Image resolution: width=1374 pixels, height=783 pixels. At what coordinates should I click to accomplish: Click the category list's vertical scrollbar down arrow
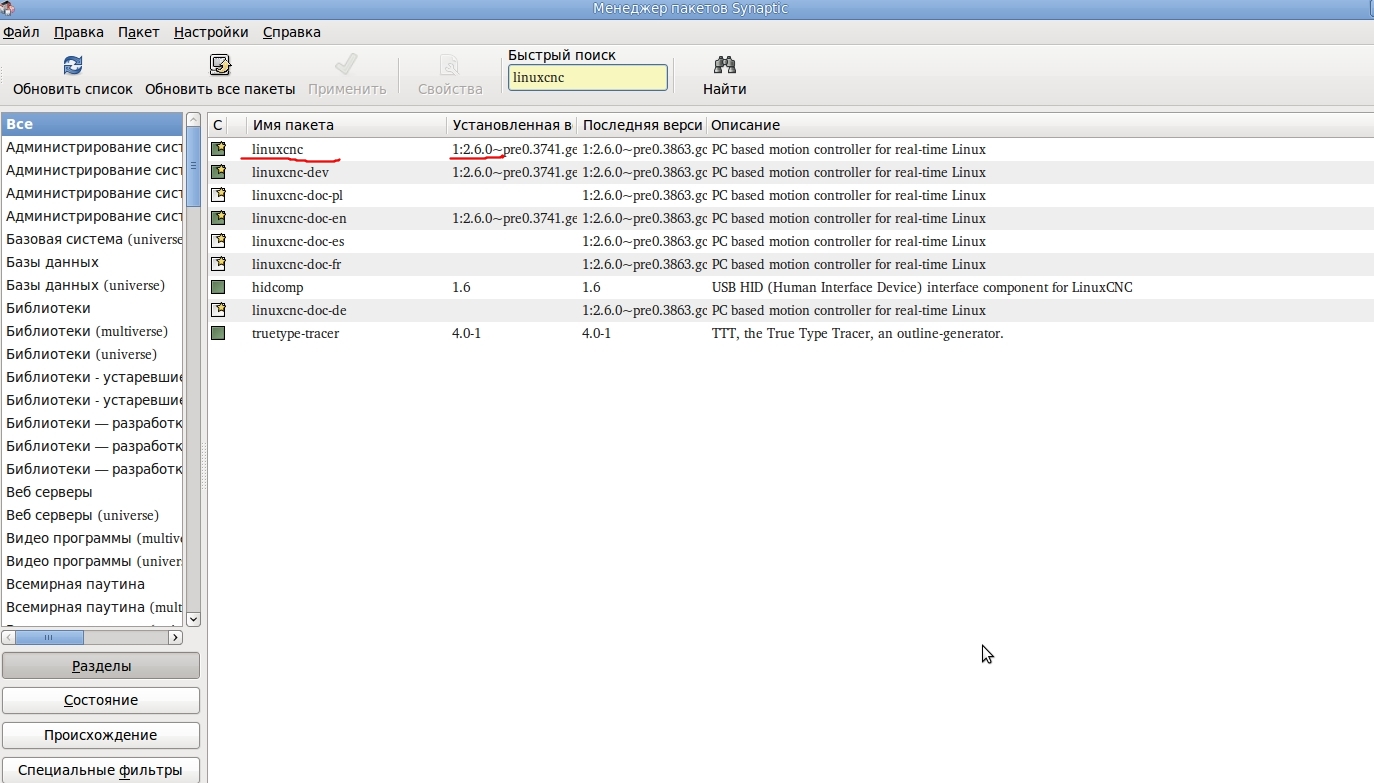[x=194, y=619]
